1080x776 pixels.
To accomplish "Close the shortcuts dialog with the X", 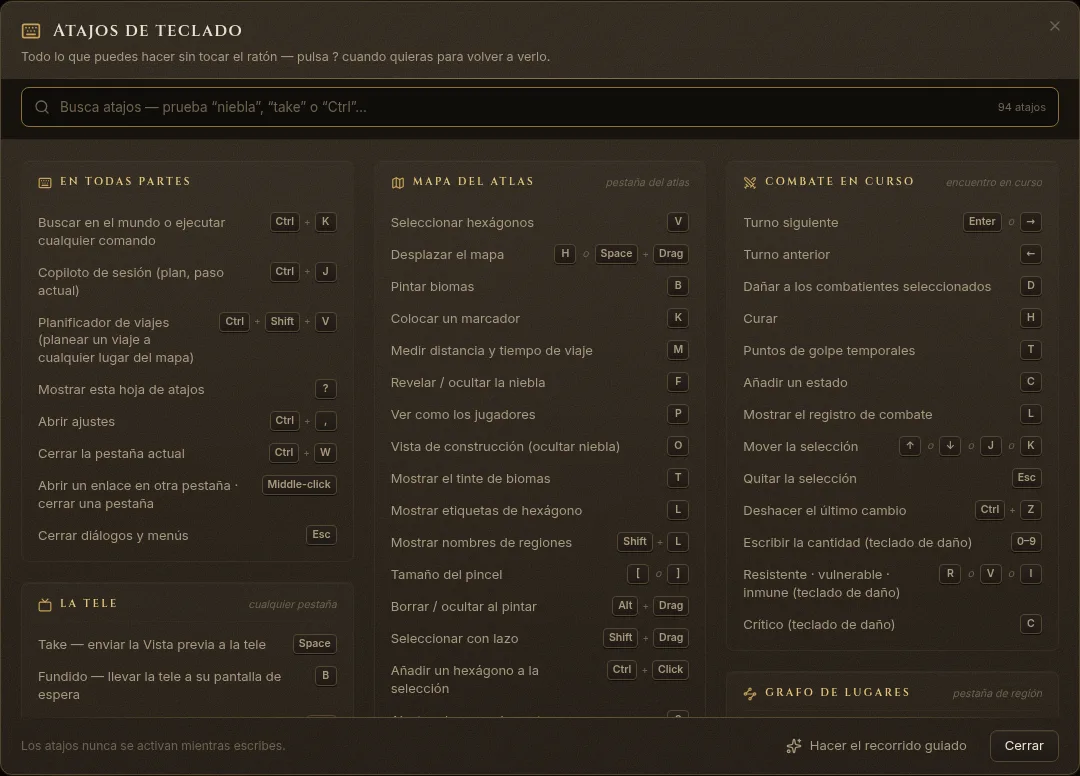I will 1055,26.
